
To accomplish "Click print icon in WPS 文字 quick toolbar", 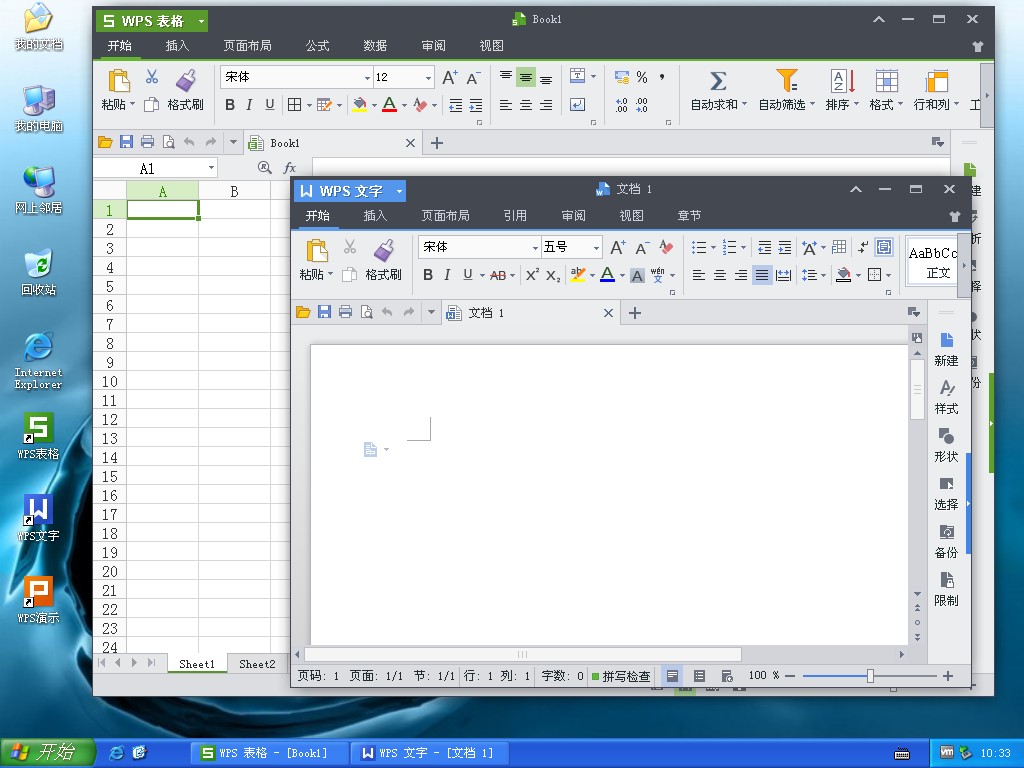I will coord(345,312).
